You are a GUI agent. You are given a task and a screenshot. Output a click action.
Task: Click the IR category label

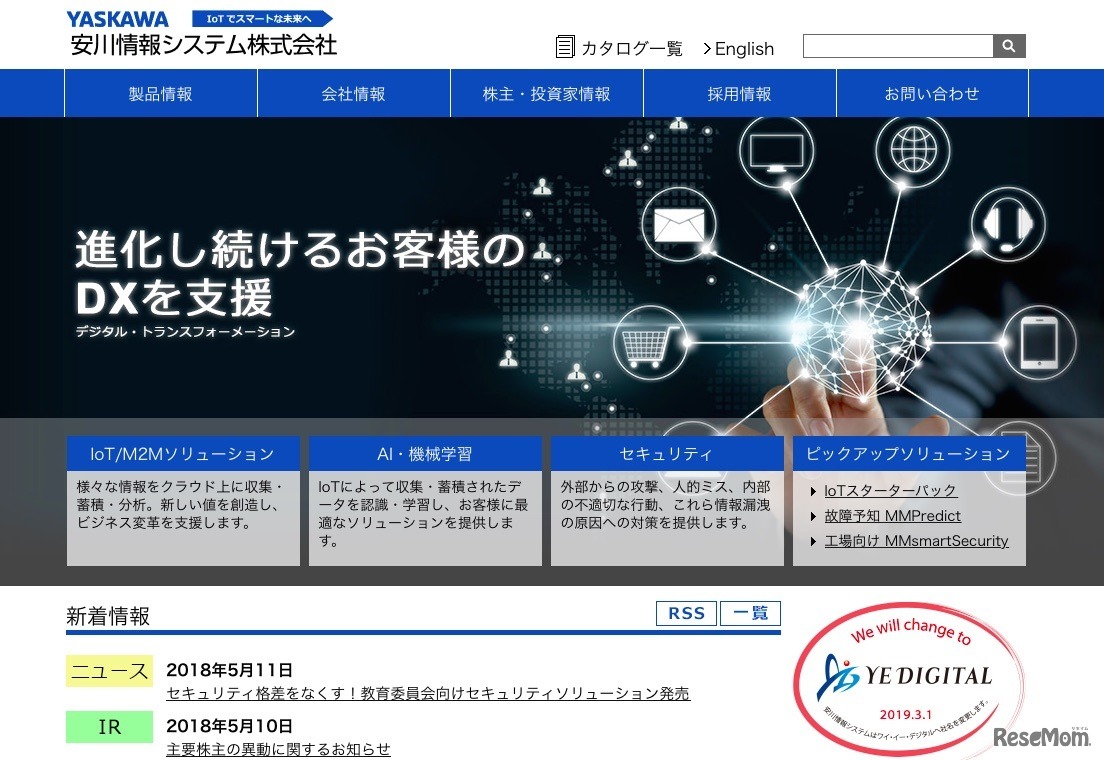click(x=109, y=727)
